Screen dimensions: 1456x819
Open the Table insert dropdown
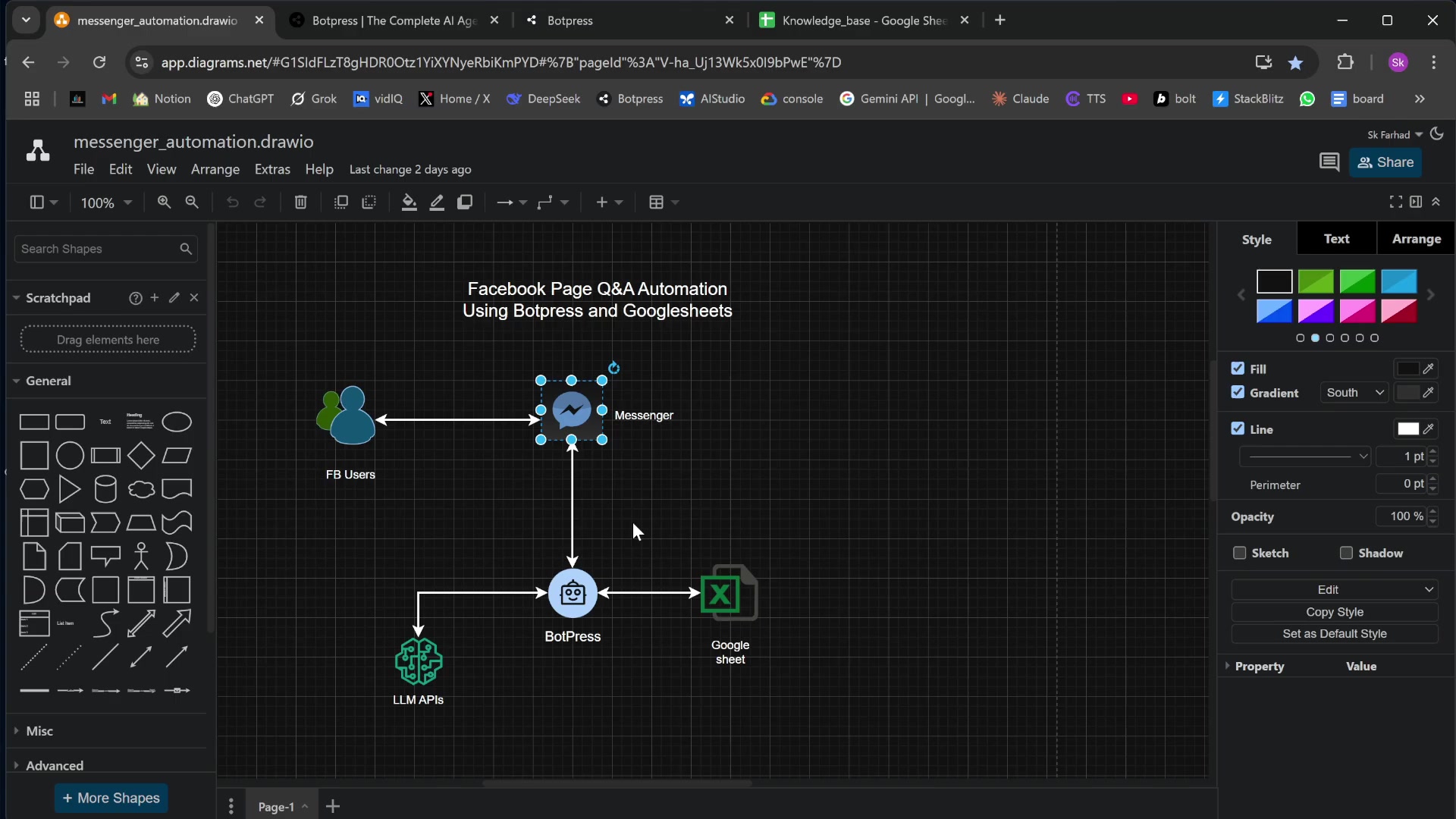tap(664, 202)
